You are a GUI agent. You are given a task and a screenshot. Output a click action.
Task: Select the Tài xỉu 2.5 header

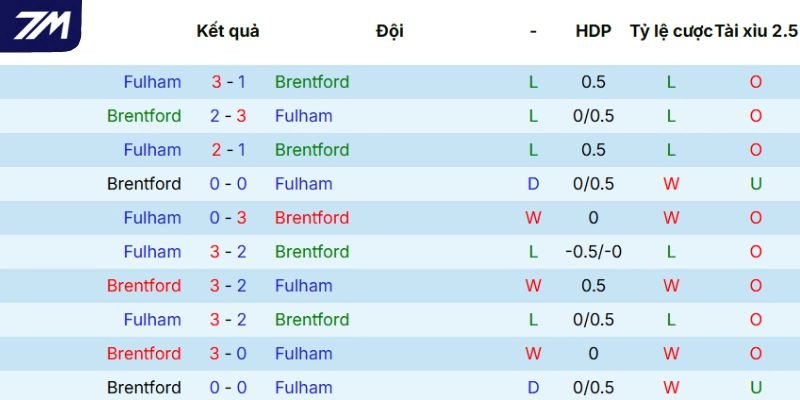tap(757, 31)
